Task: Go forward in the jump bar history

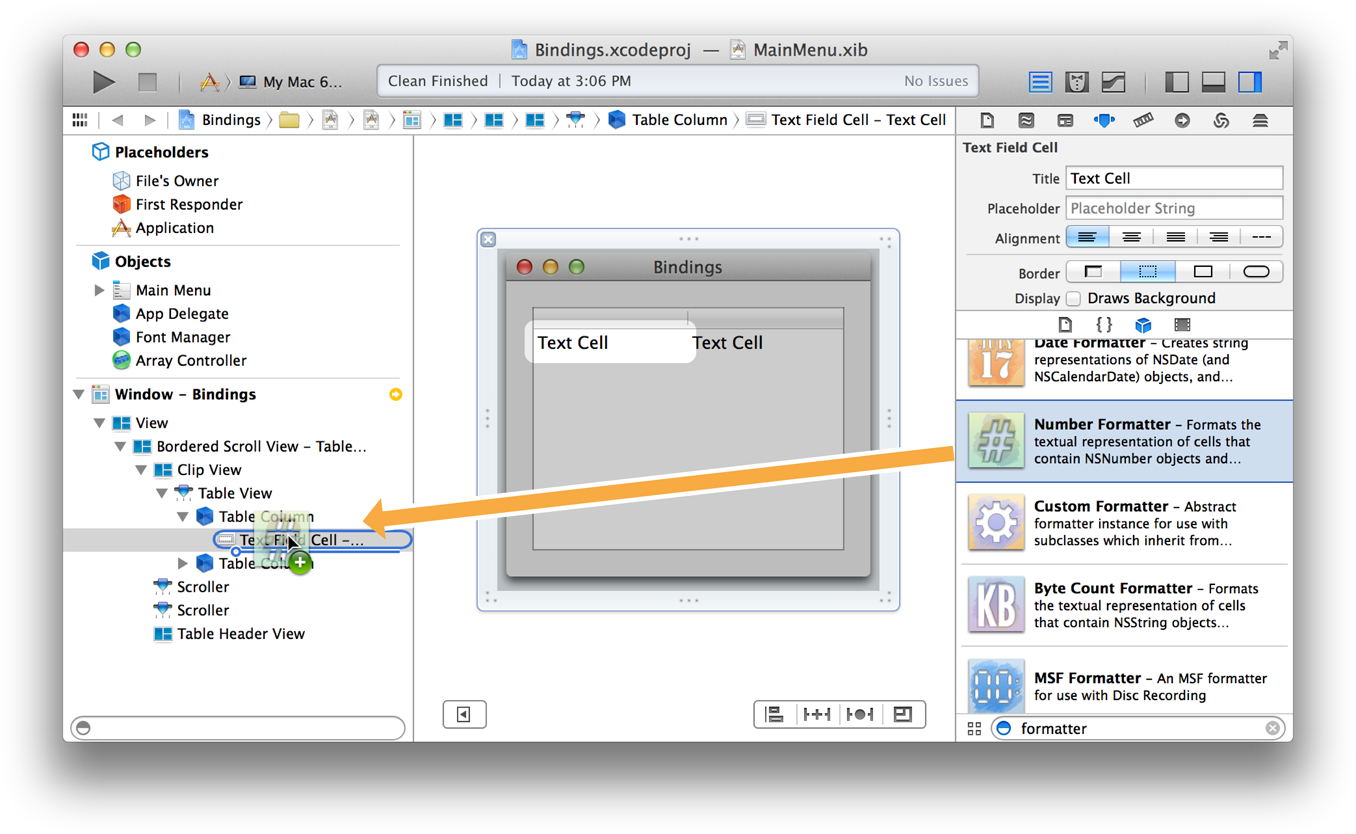Action: (x=150, y=120)
